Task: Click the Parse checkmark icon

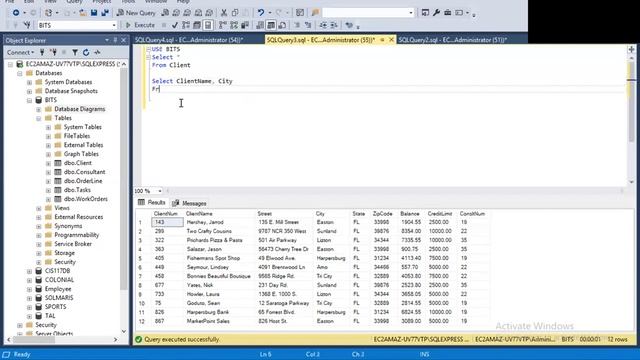Action: tap(175, 25)
